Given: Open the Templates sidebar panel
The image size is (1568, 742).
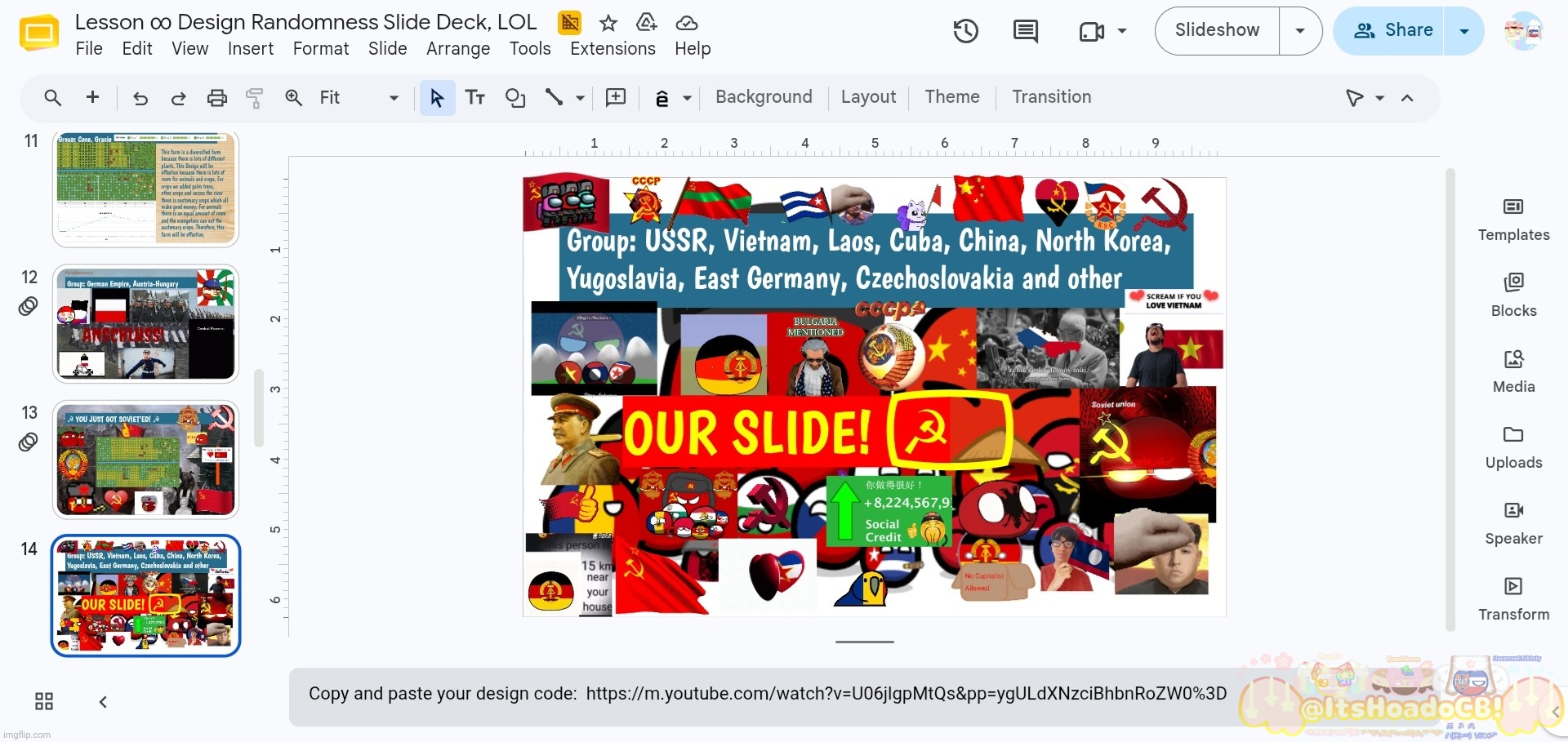Looking at the screenshot, I should click(1513, 220).
